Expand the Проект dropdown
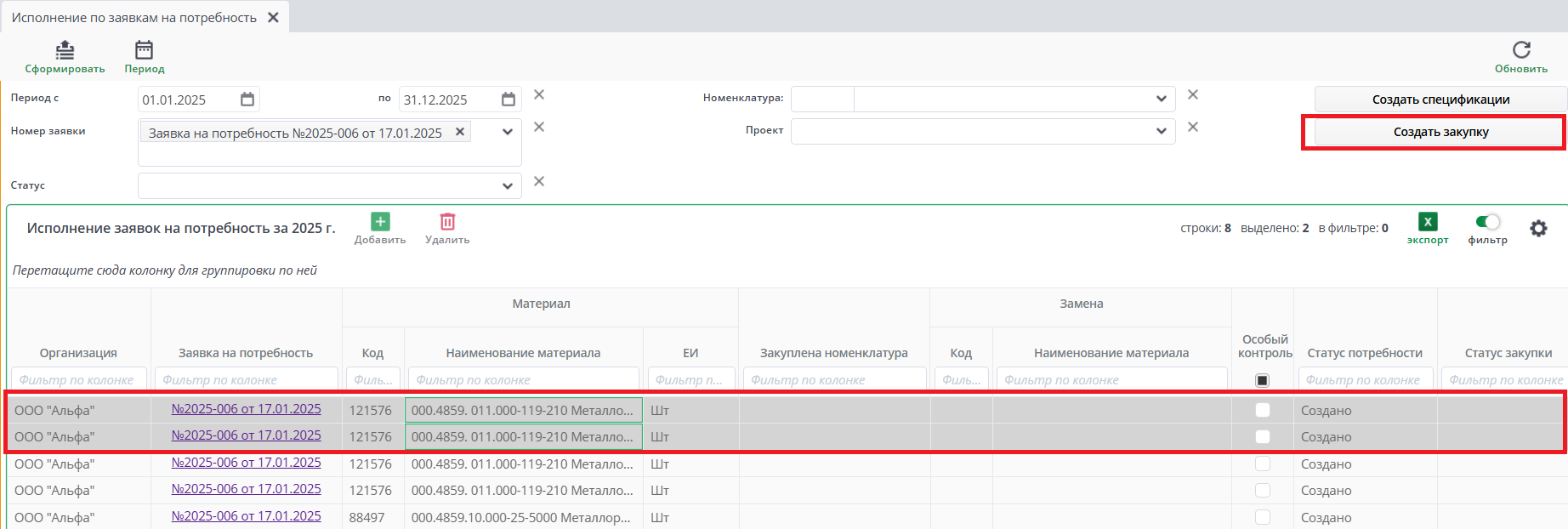 pos(1161,131)
